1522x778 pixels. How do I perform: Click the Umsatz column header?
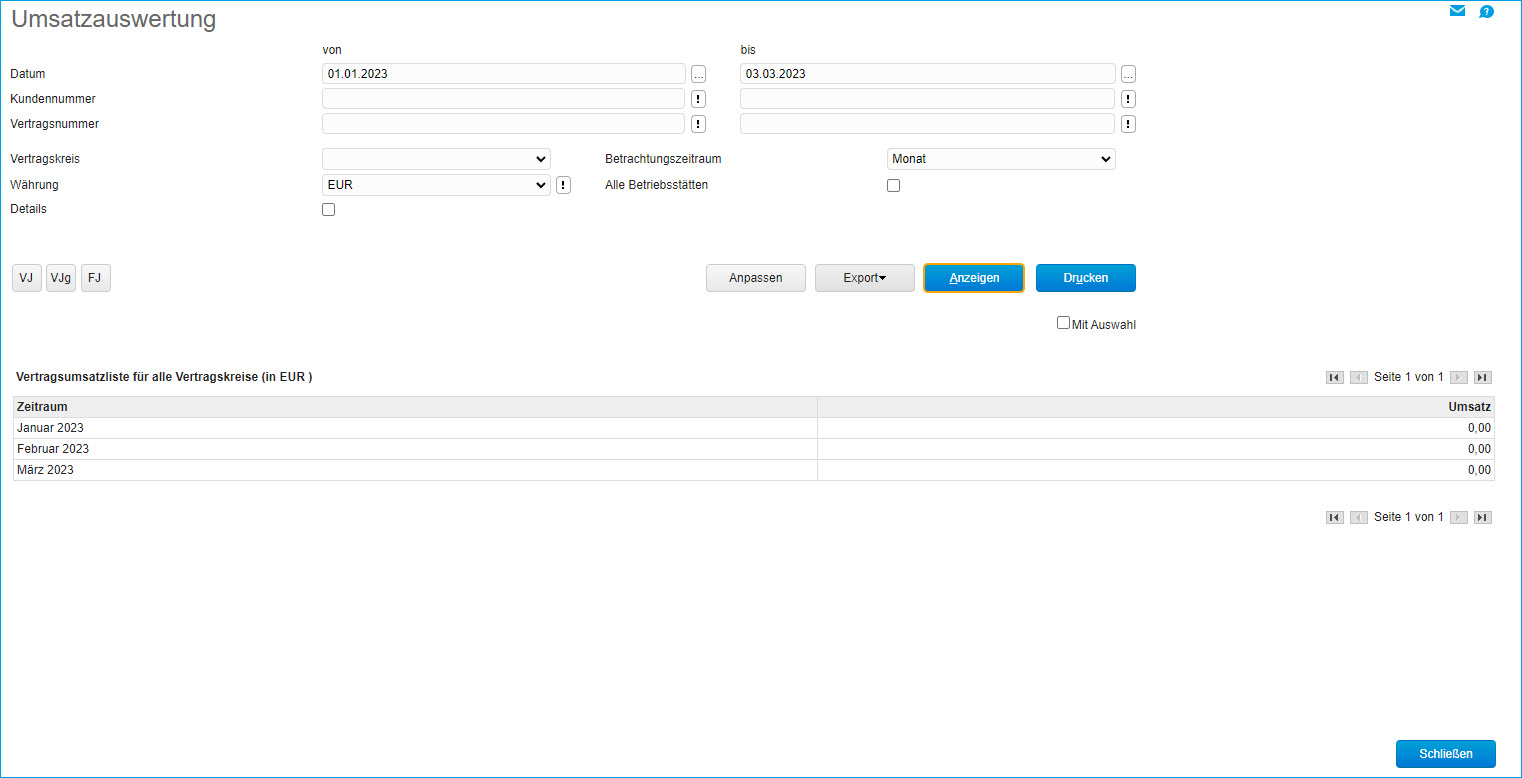coord(1469,407)
